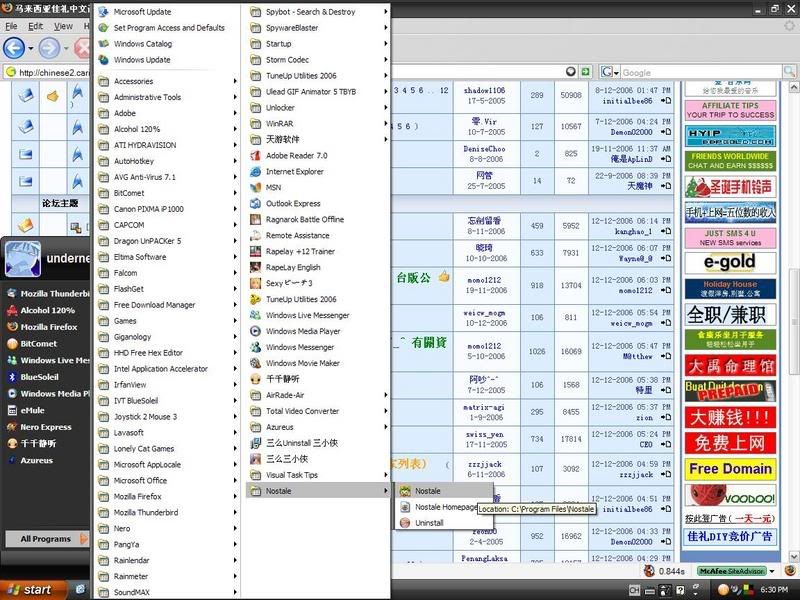Click the All Programs button
The width and height of the screenshot is (800, 600).
[x=46, y=538]
